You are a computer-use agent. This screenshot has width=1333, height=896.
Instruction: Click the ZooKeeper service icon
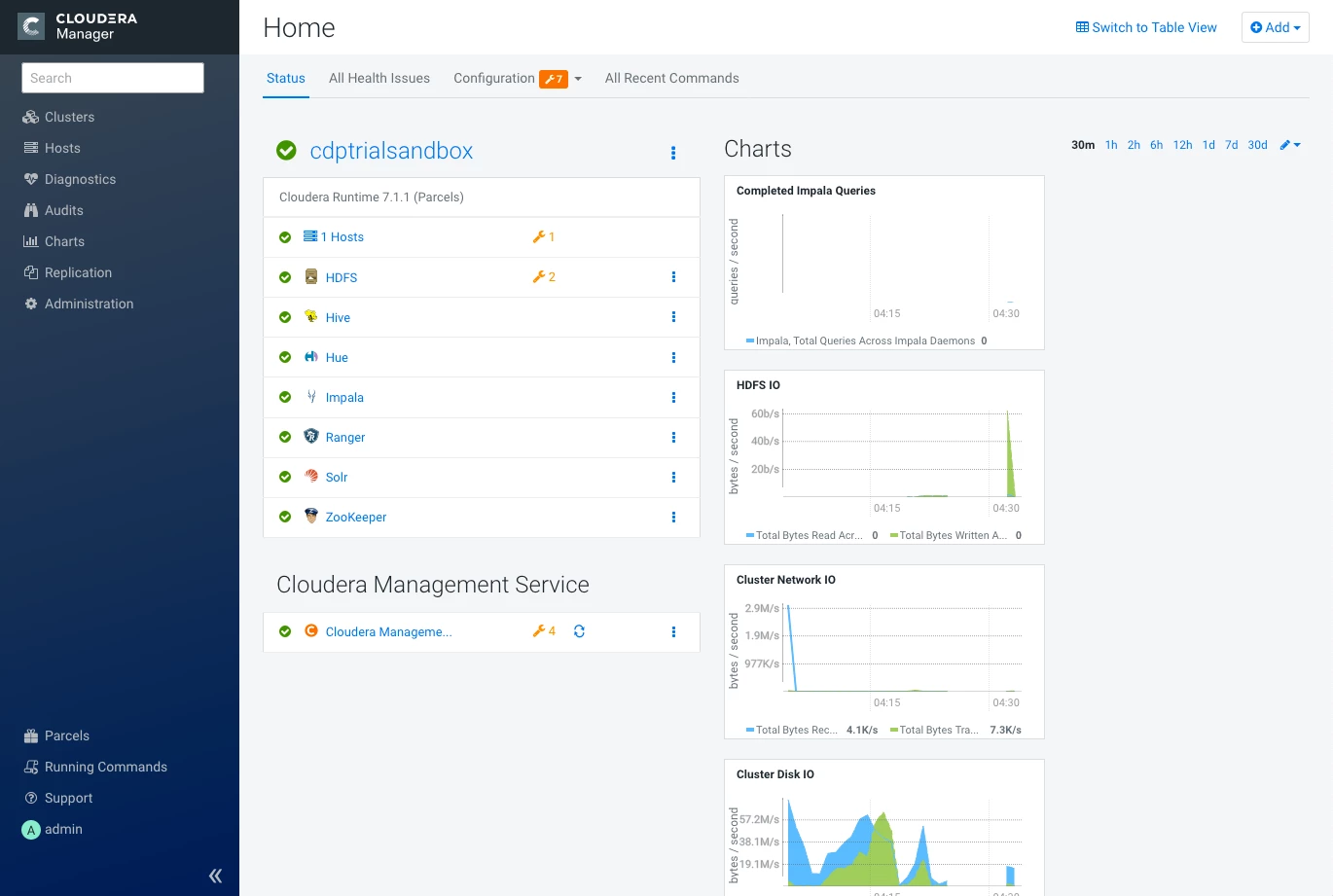[311, 517]
